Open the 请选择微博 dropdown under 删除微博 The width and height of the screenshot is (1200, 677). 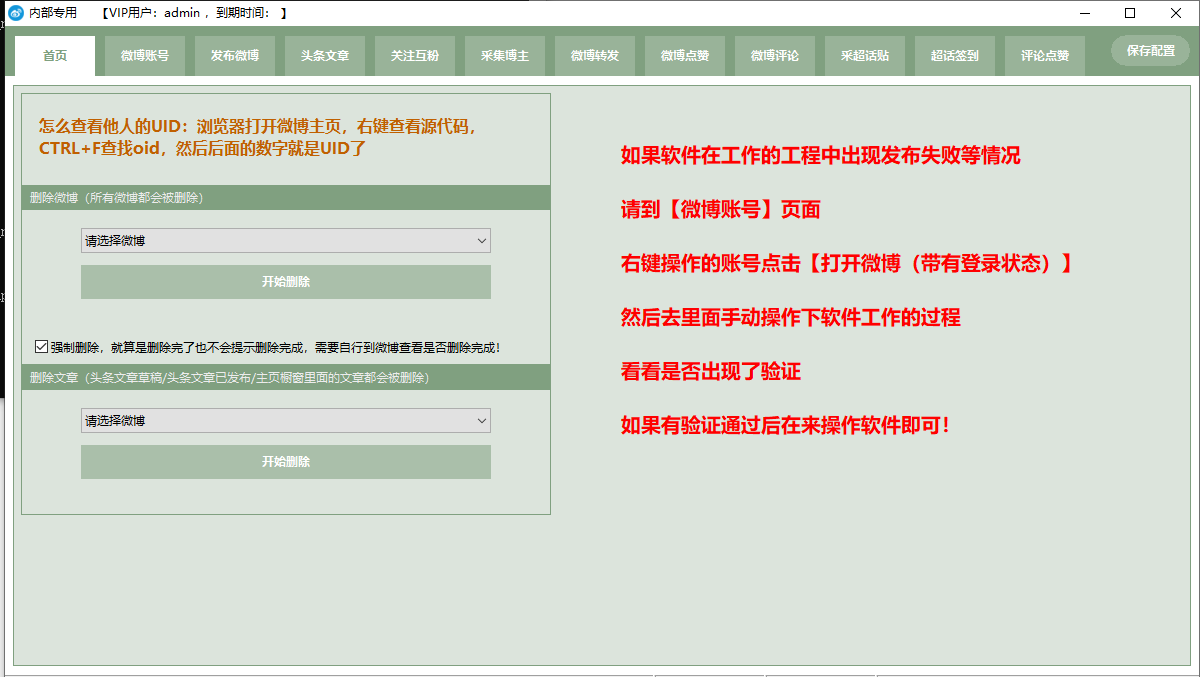pyautogui.click(x=285, y=240)
